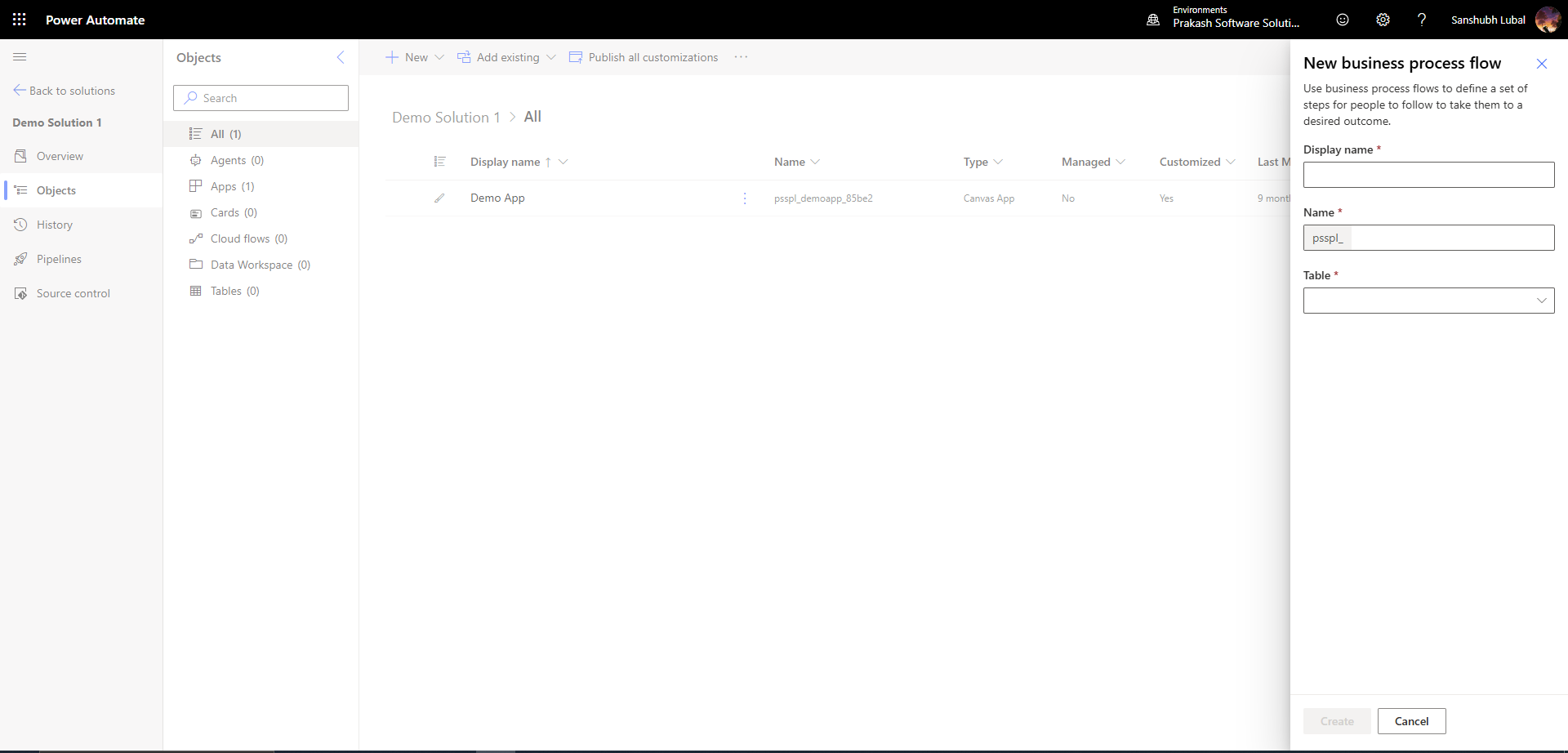Viewport: 1568px width, 753px height.
Task: Open the Settings gear icon
Action: 1382,20
